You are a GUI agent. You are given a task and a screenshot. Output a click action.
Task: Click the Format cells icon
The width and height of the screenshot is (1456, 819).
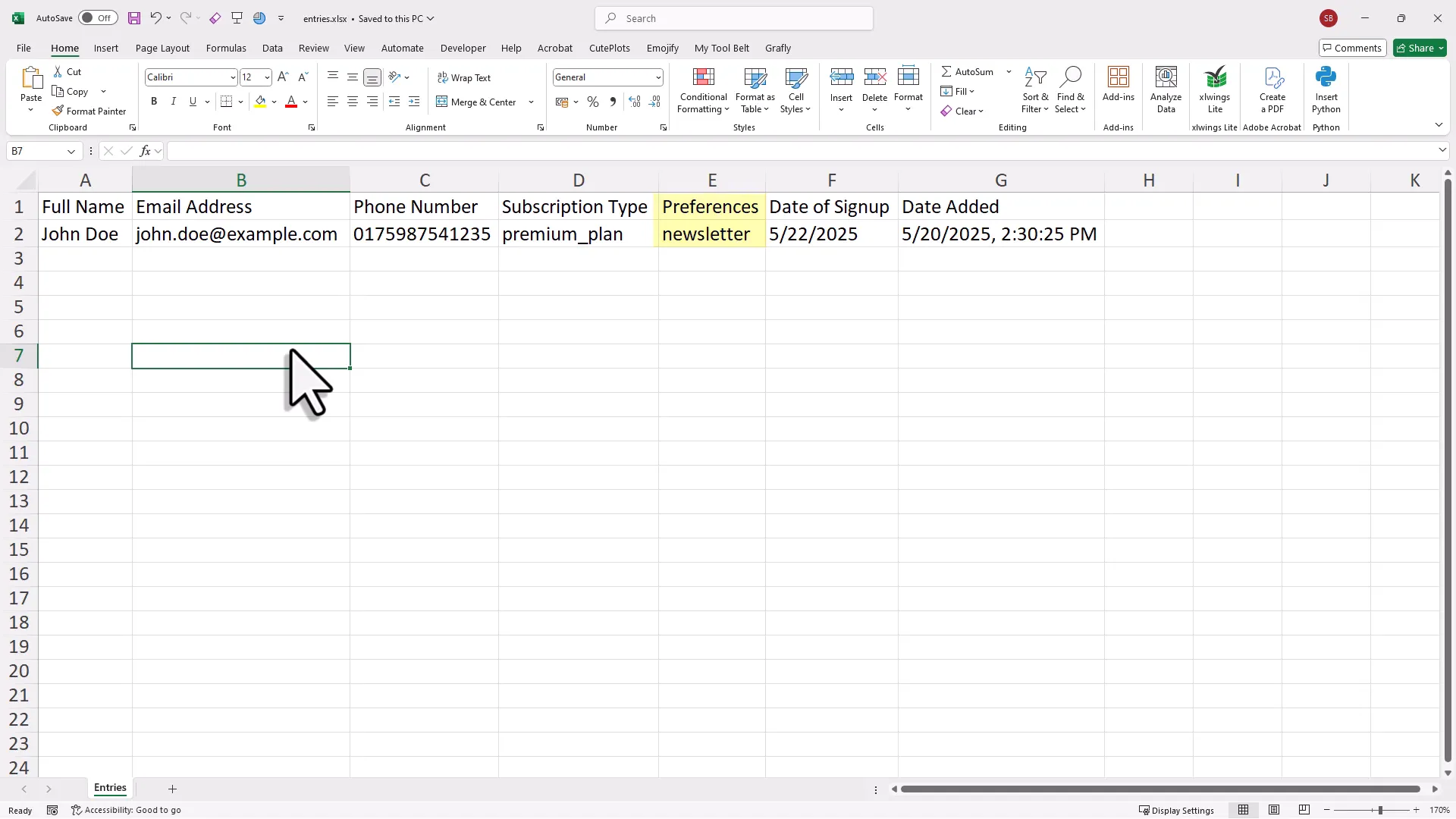pos(908,77)
